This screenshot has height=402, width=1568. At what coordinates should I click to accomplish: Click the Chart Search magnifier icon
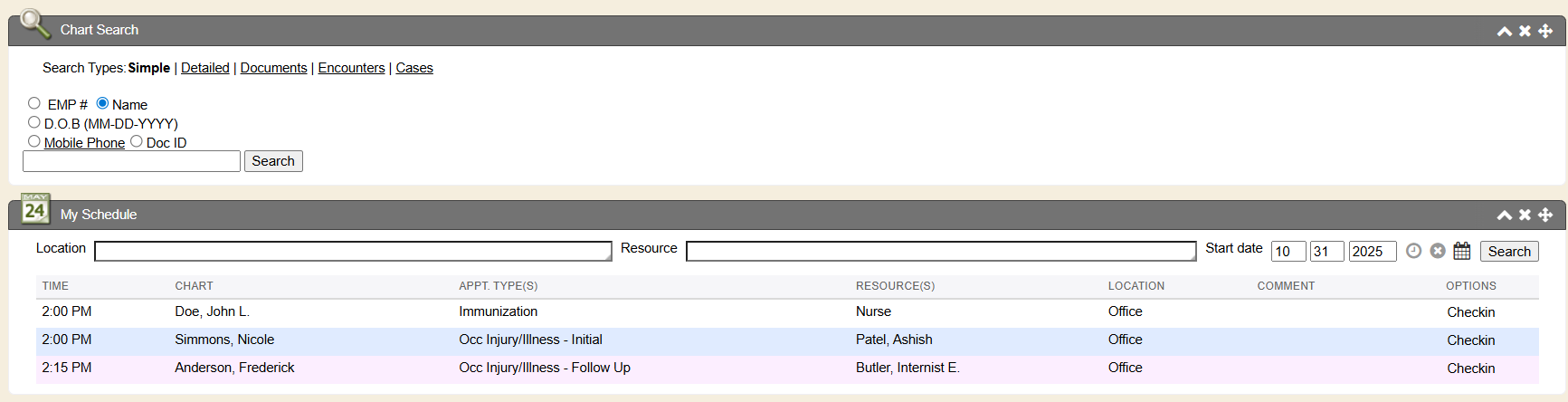pos(34,24)
